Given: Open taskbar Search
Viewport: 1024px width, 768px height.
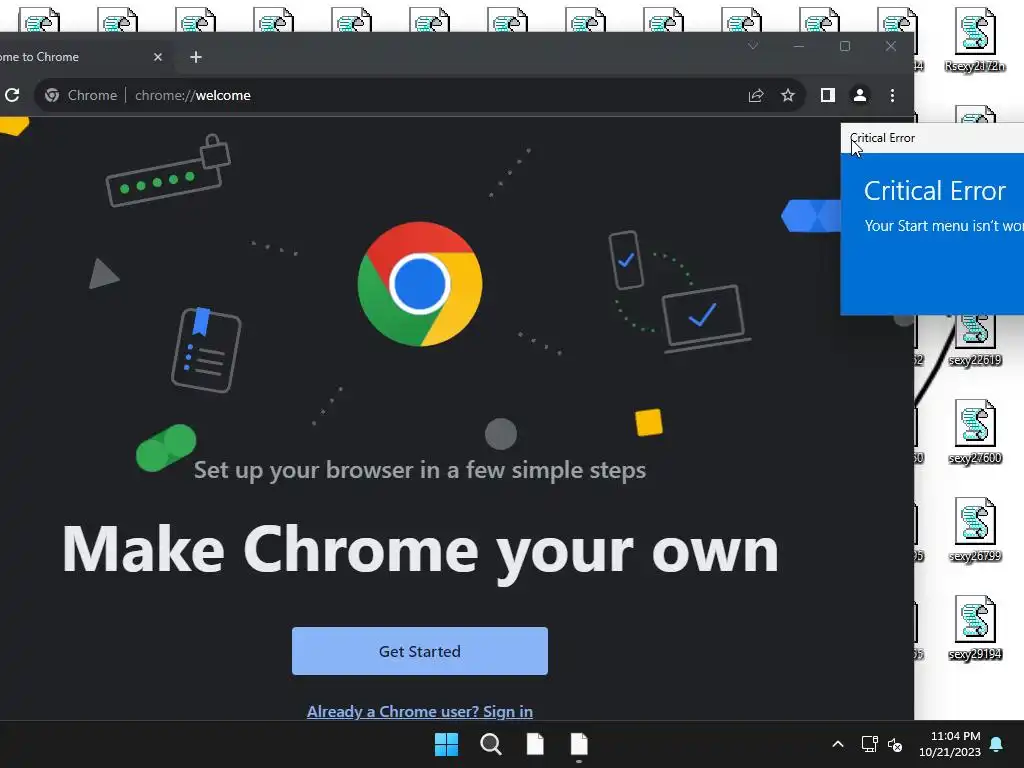Looking at the screenshot, I should pos(490,744).
